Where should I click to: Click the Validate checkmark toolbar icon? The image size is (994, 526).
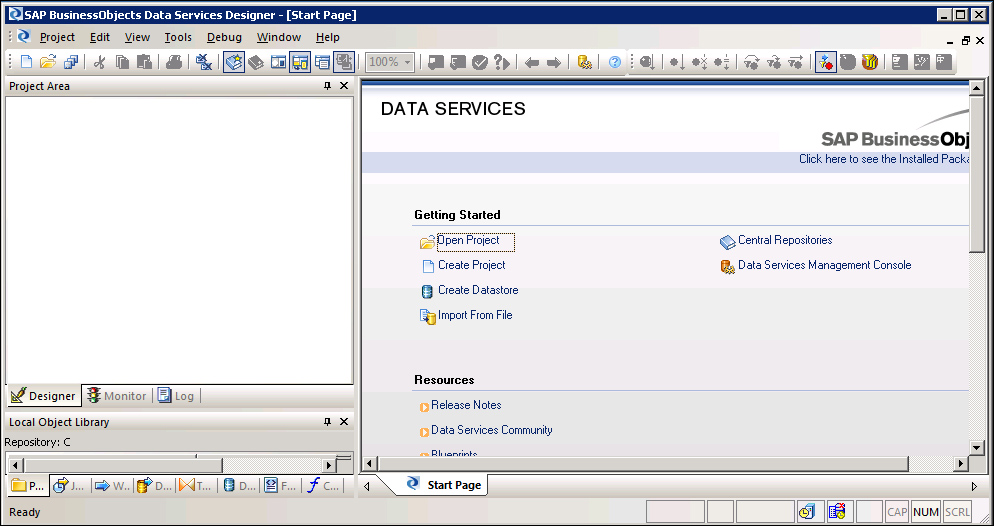[480, 62]
